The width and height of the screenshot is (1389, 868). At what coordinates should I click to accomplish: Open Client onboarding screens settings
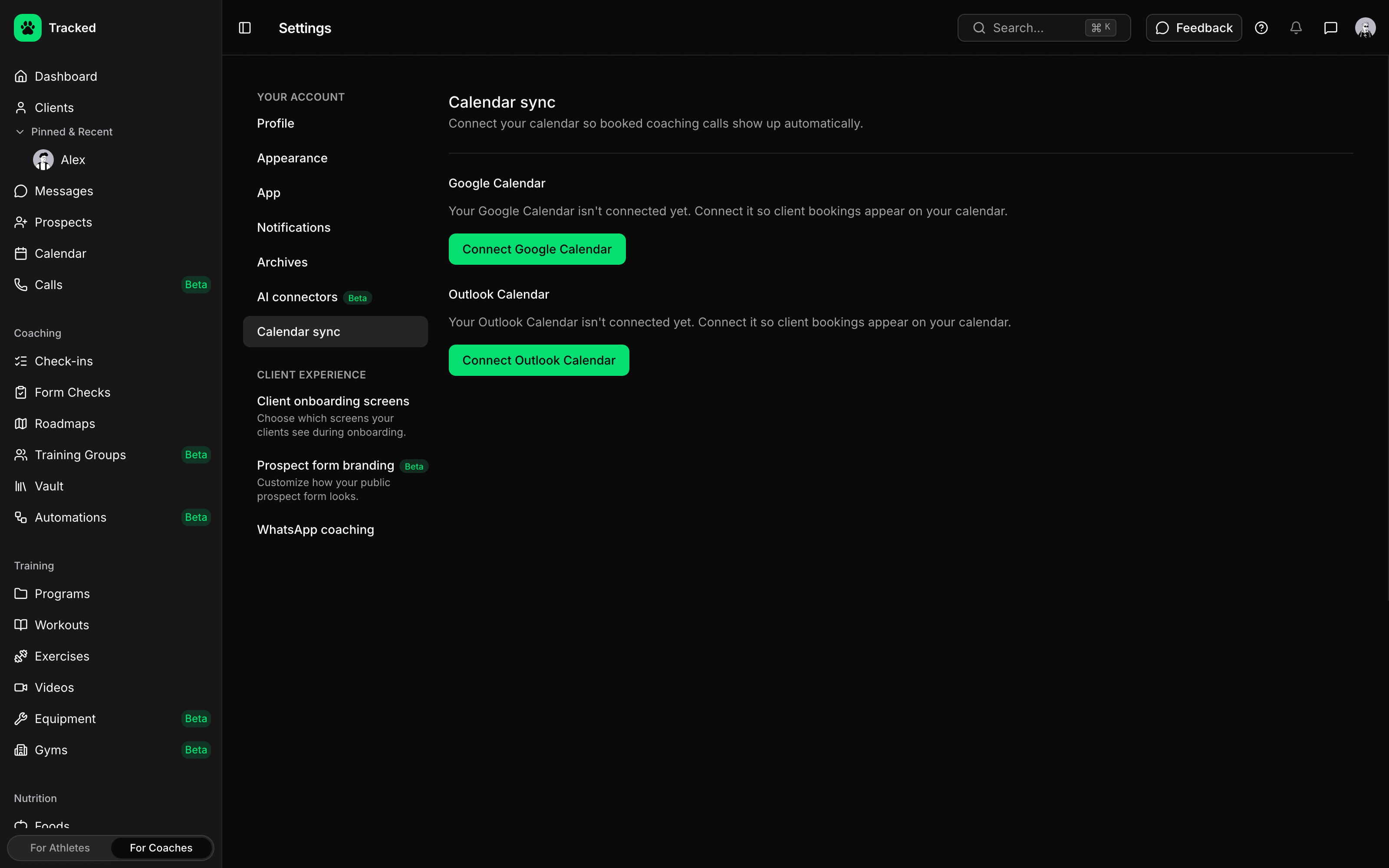tap(335, 416)
